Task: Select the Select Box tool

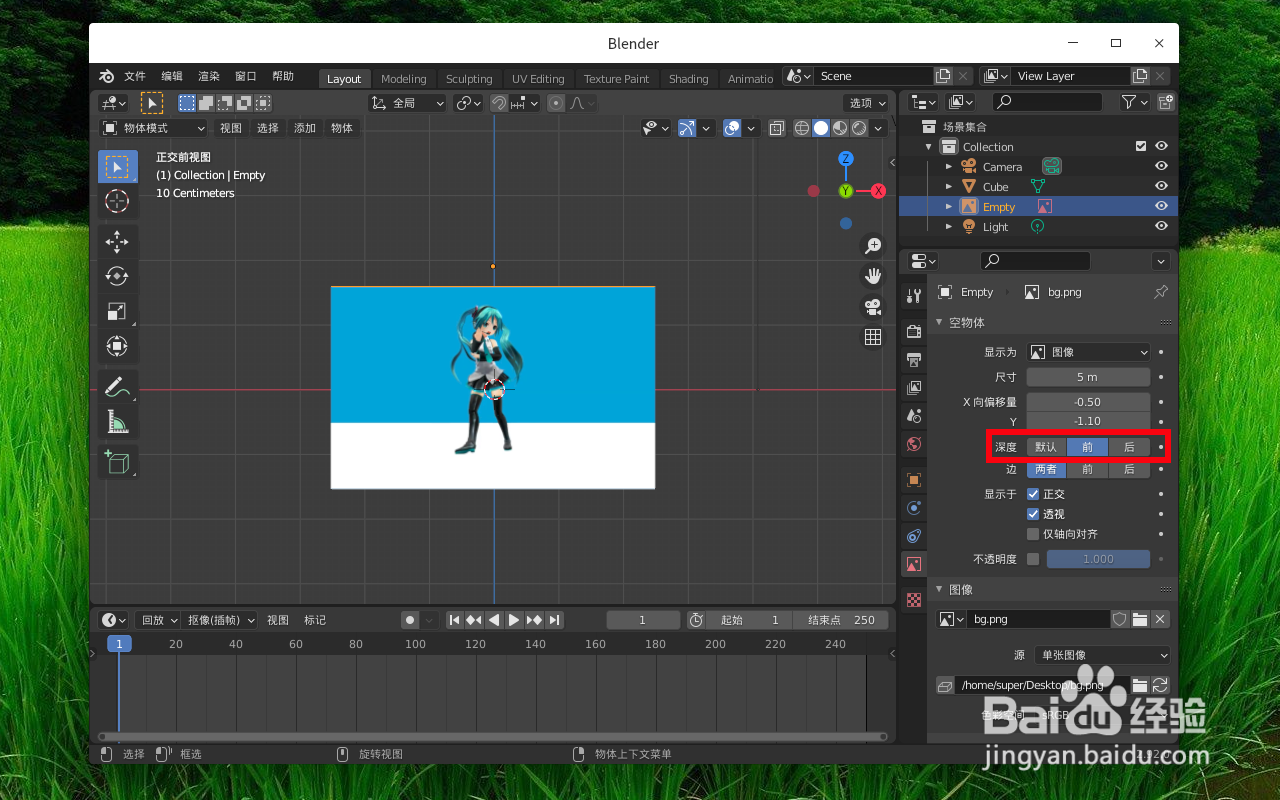Action: tap(117, 166)
